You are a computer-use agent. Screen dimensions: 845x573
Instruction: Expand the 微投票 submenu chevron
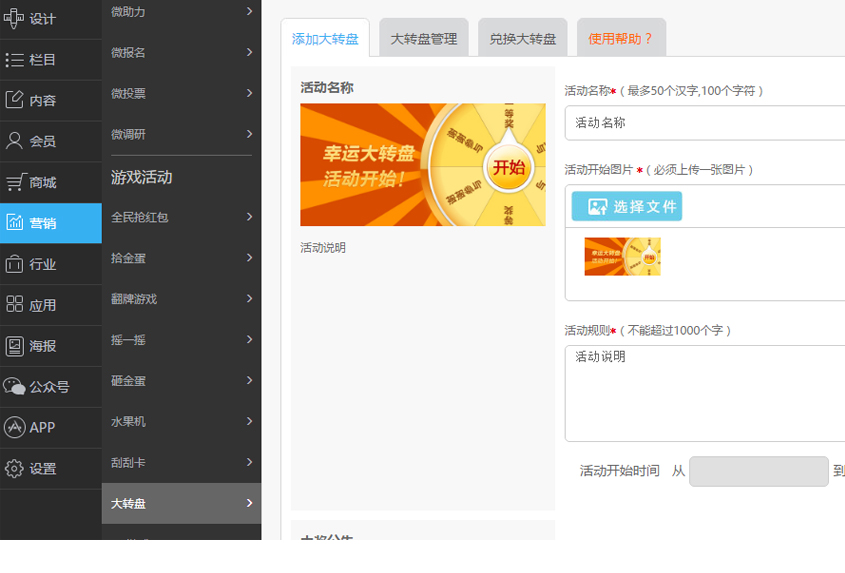[249, 93]
